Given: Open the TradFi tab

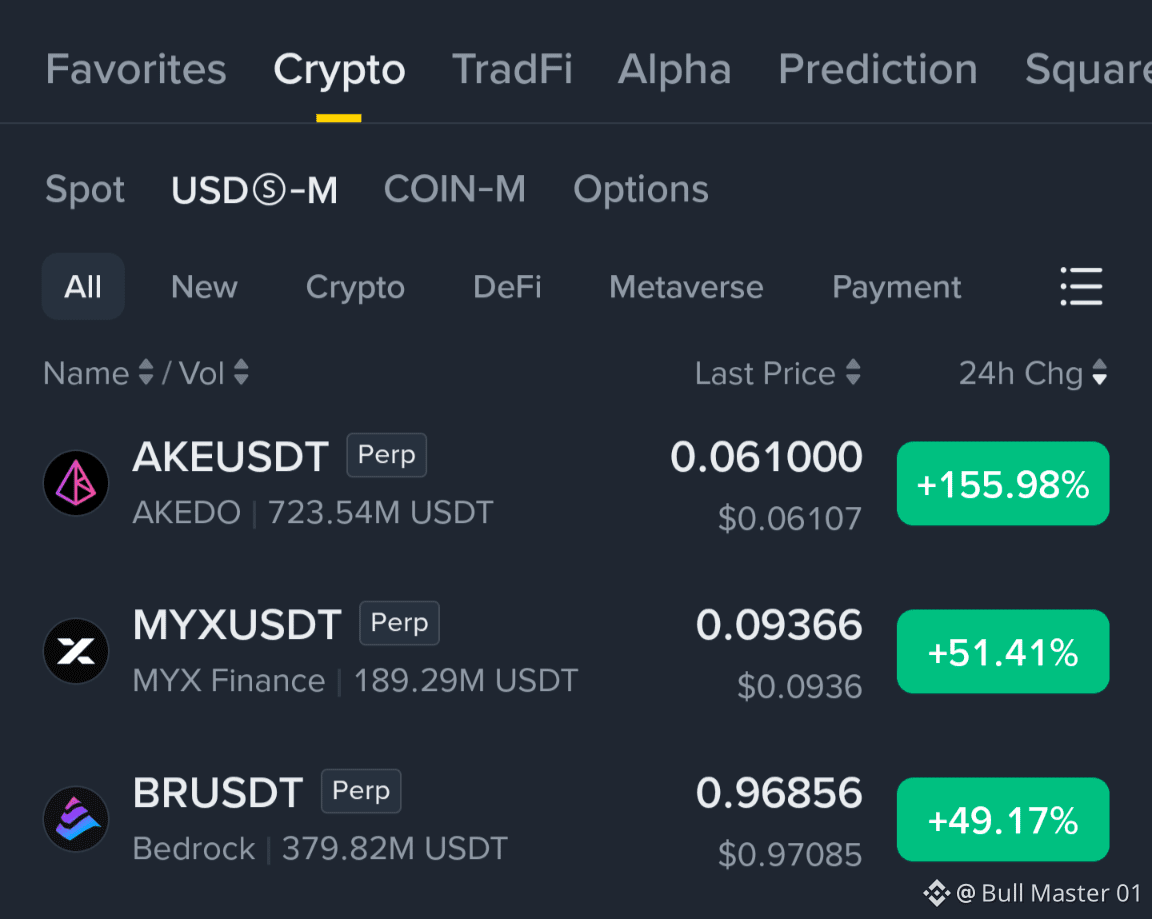Looking at the screenshot, I should [512, 70].
